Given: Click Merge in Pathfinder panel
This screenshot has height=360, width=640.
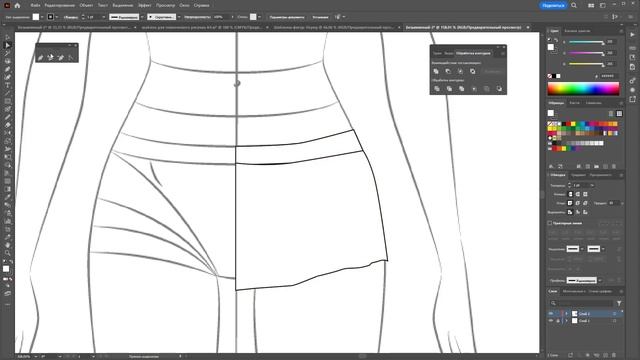Looking at the screenshot, I should pyautogui.click(x=462, y=89).
